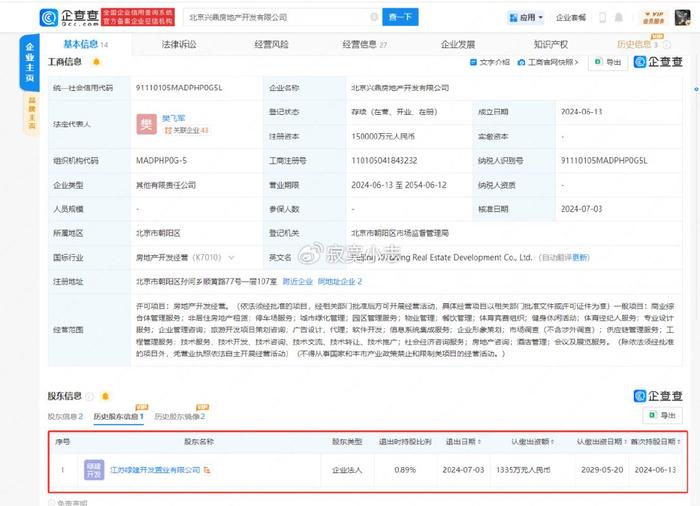
Task: Clear the search box with the X icon
Action: coord(374,17)
